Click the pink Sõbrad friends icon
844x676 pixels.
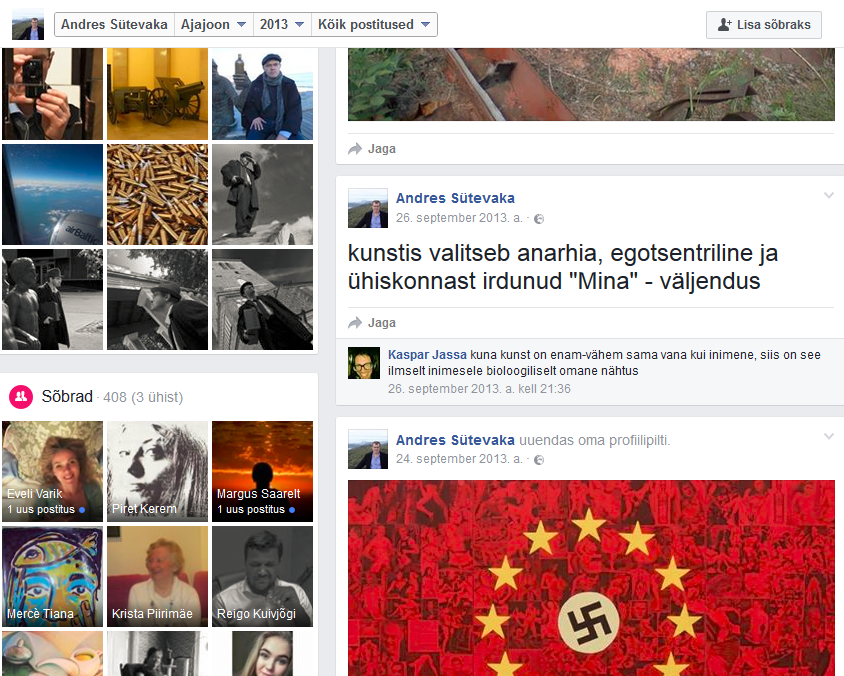pos(21,397)
